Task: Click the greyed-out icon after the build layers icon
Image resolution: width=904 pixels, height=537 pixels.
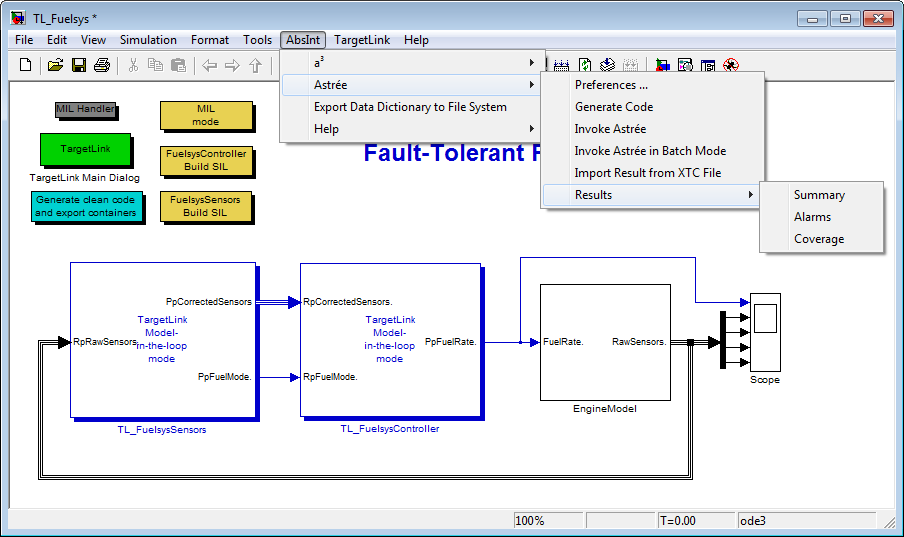Action: coord(631,65)
